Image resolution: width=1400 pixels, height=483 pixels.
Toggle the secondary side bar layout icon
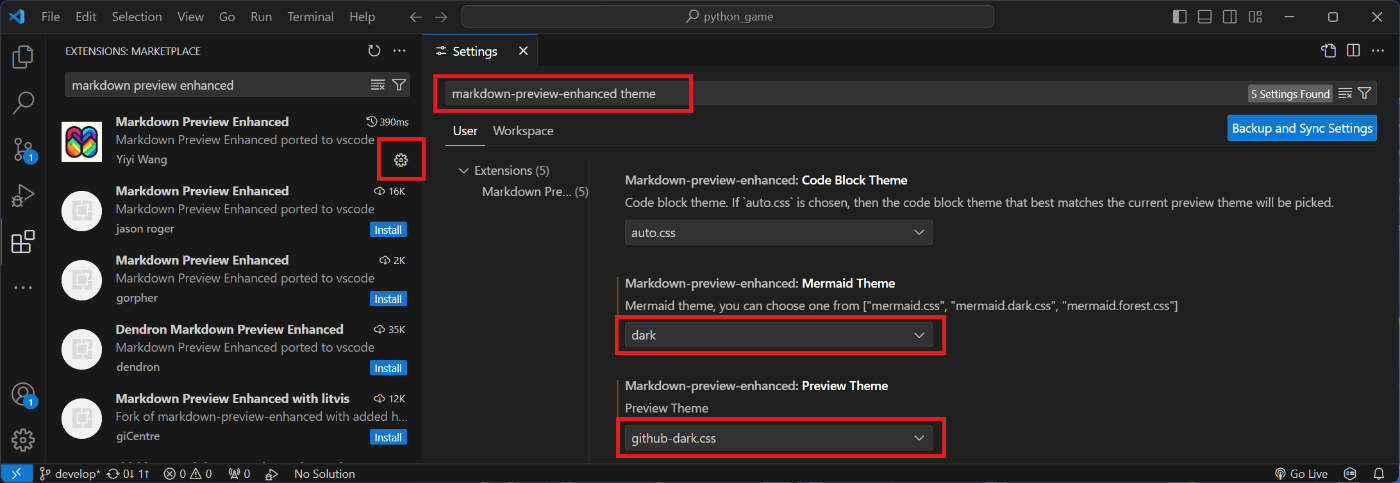click(x=1230, y=17)
